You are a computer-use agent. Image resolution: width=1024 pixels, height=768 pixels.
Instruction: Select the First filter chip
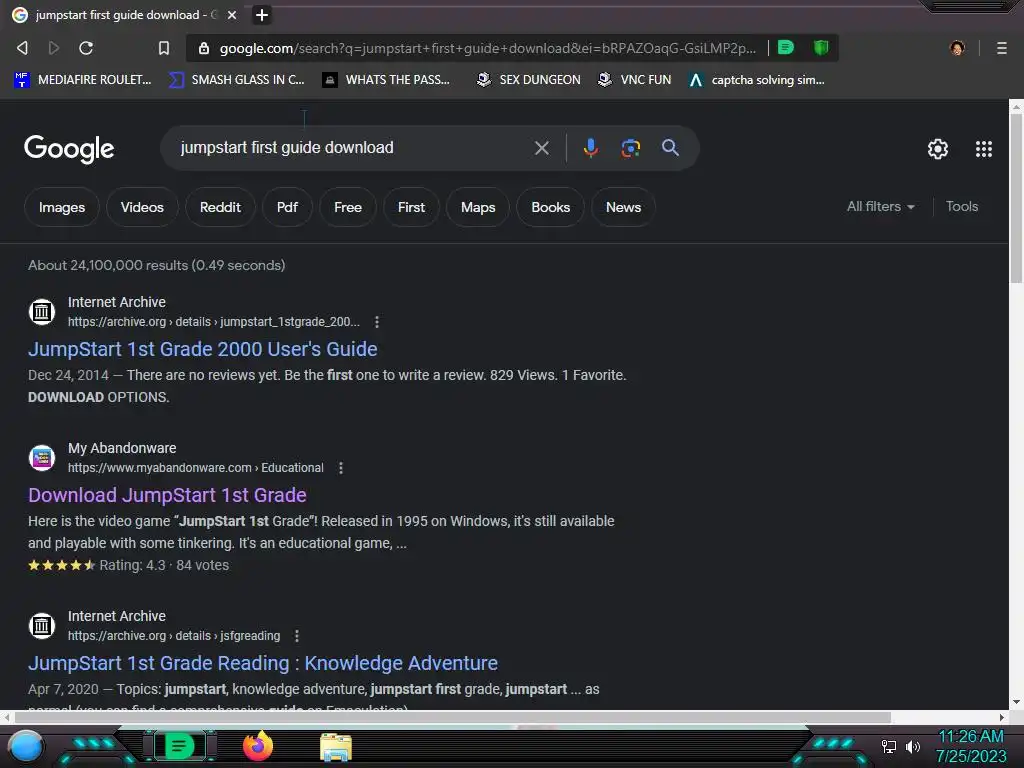[x=411, y=207]
